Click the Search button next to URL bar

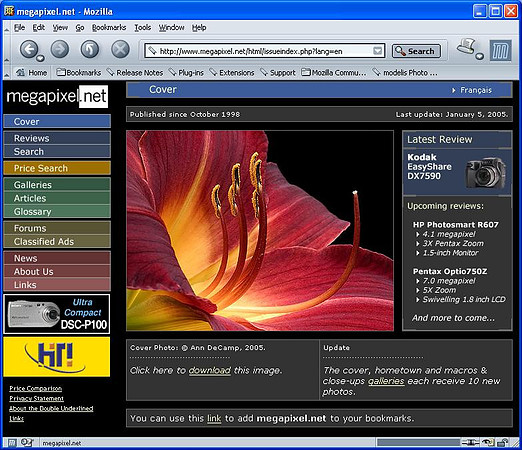[x=416, y=51]
